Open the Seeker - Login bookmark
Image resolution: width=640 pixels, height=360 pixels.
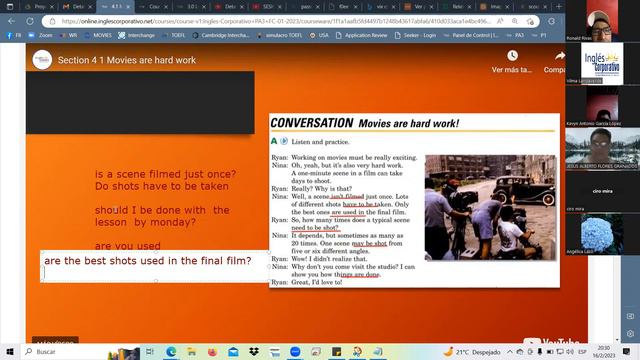416,36
